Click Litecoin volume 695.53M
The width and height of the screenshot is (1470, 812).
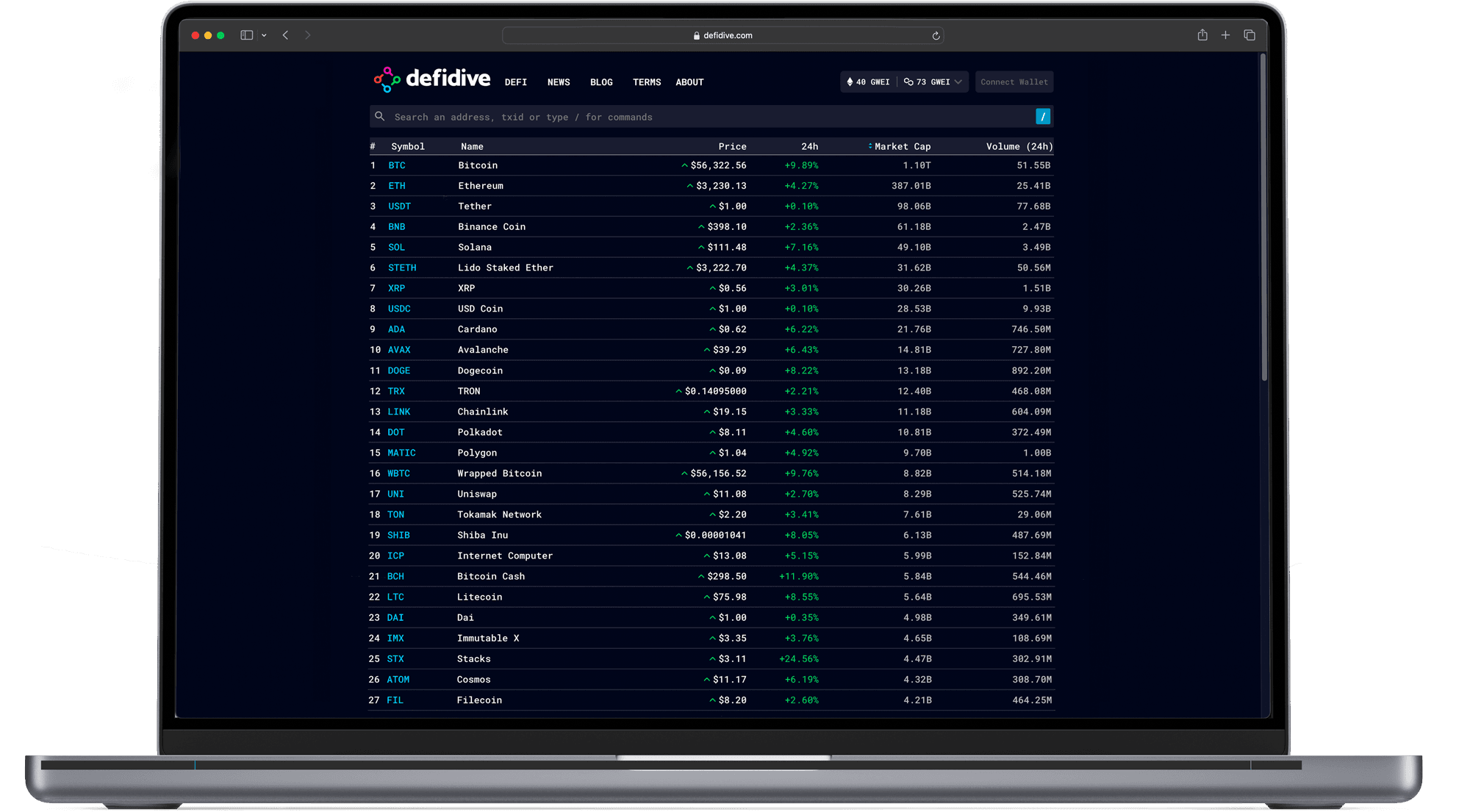1032,597
